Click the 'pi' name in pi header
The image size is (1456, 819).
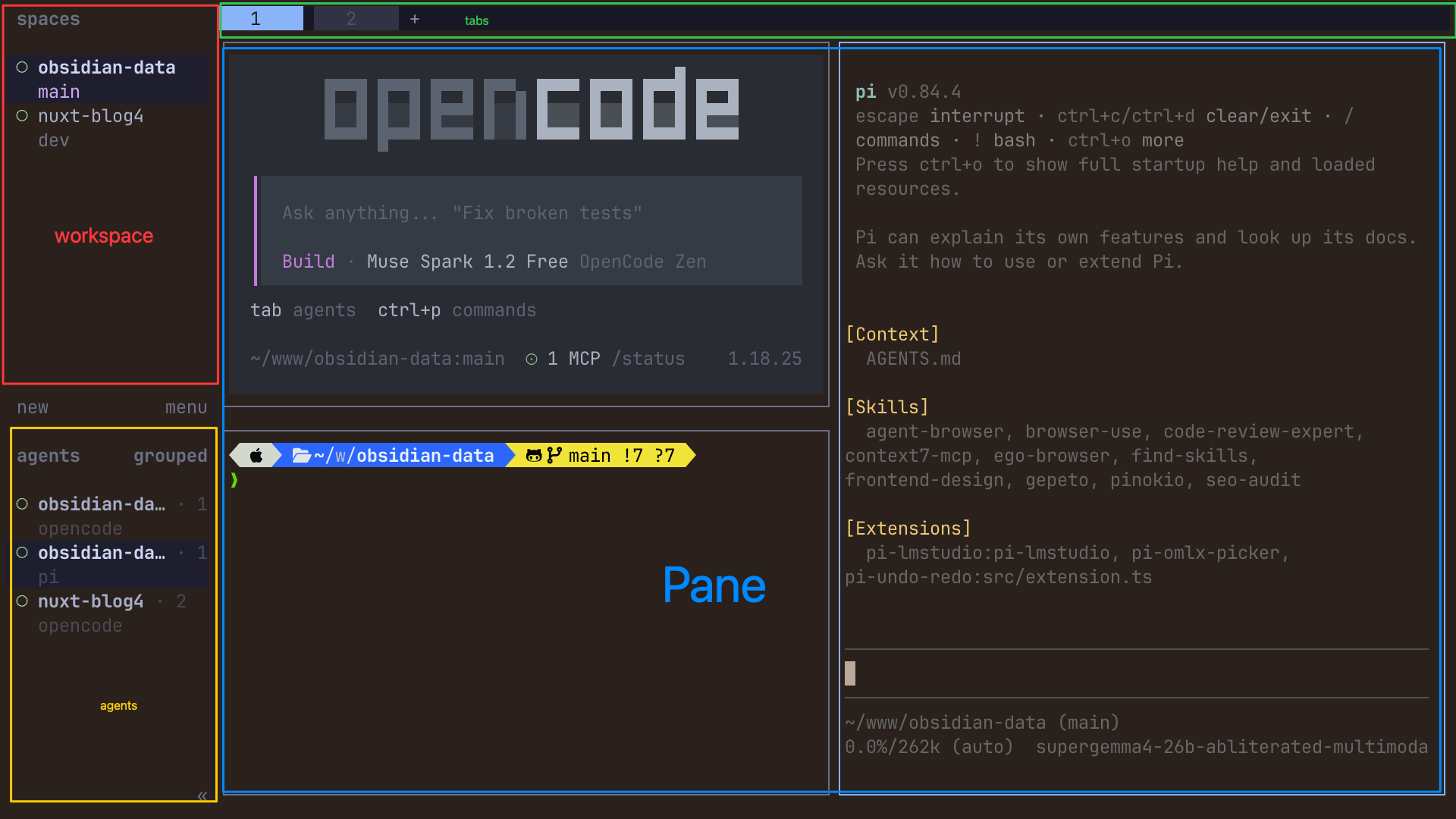tap(866, 92)
